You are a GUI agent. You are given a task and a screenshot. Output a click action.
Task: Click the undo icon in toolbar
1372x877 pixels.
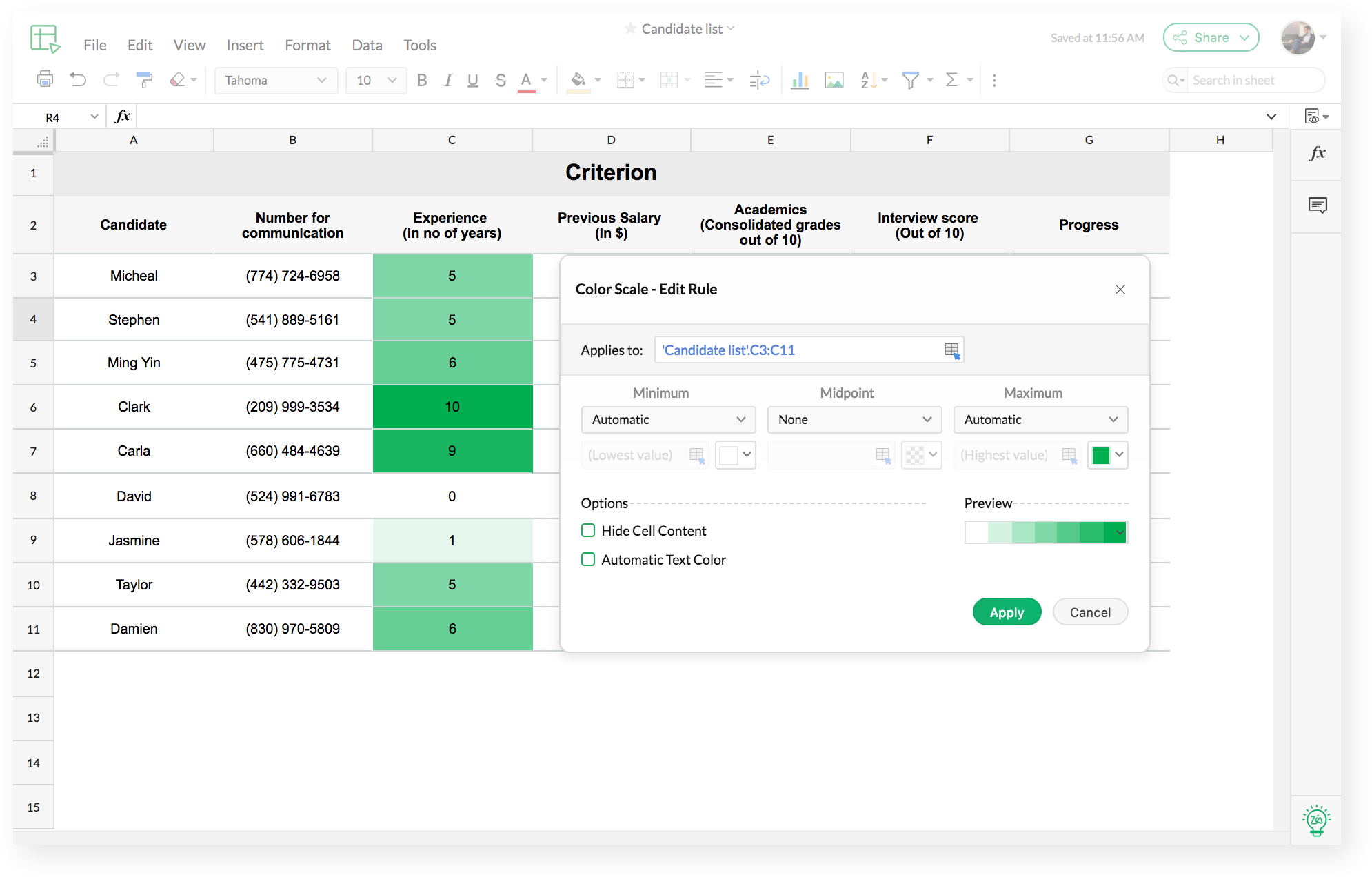point(78,80)
